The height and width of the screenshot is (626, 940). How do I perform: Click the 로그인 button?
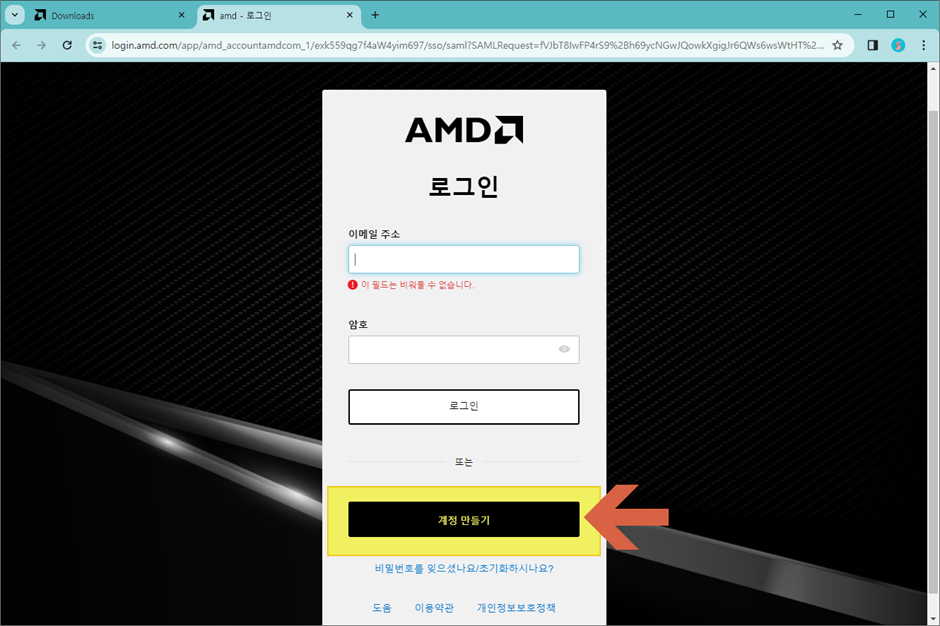pos(464,407)
